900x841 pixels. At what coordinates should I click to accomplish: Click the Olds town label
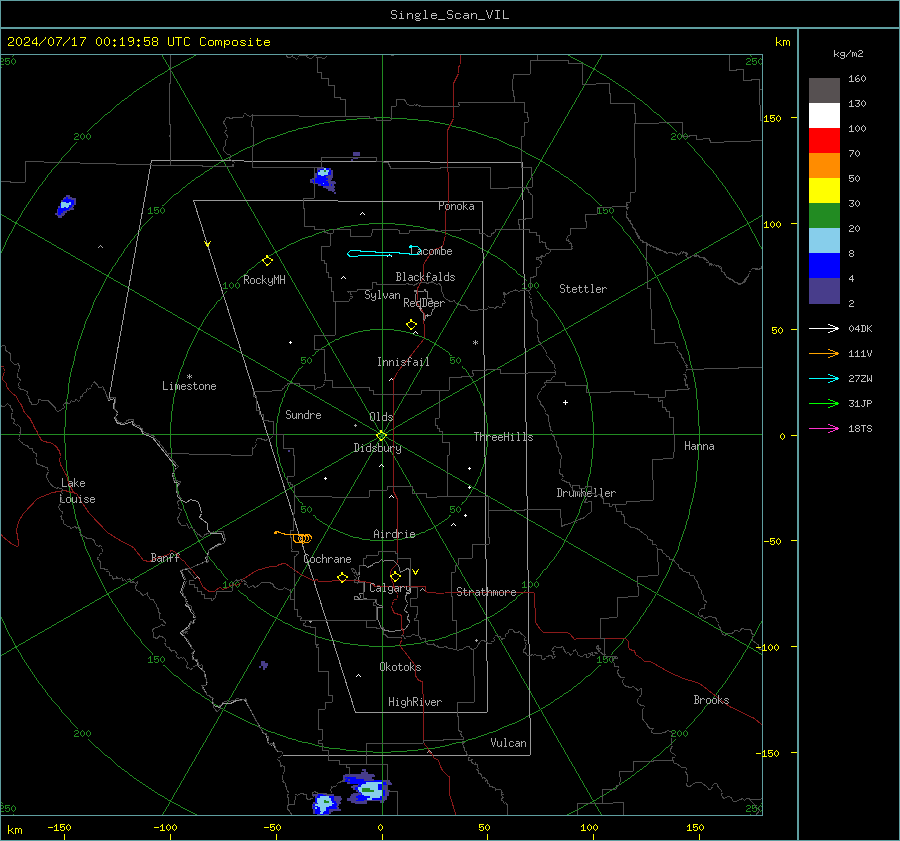click(381, 417)
